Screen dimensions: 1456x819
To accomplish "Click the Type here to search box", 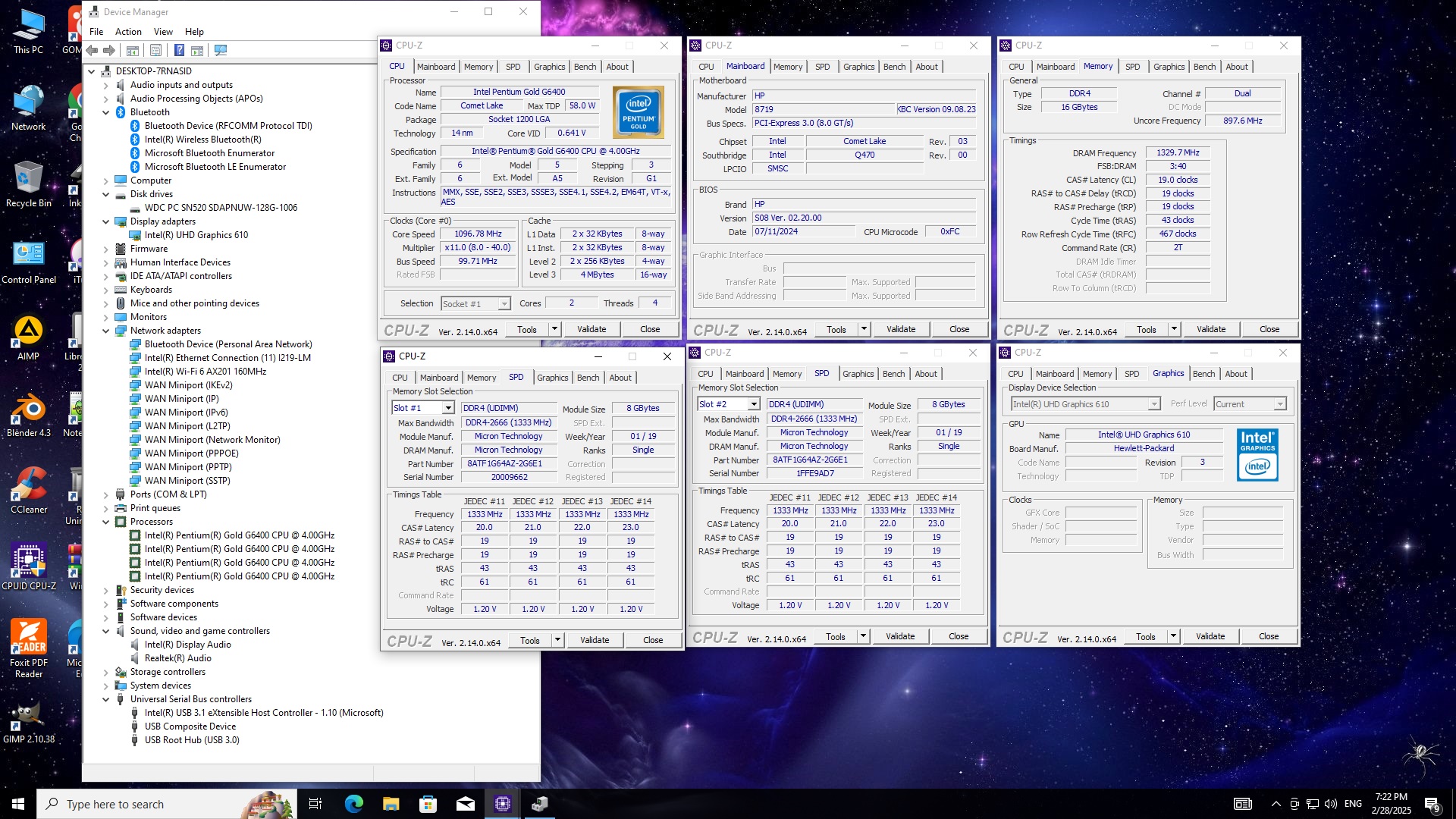I will tap(167, 804).
